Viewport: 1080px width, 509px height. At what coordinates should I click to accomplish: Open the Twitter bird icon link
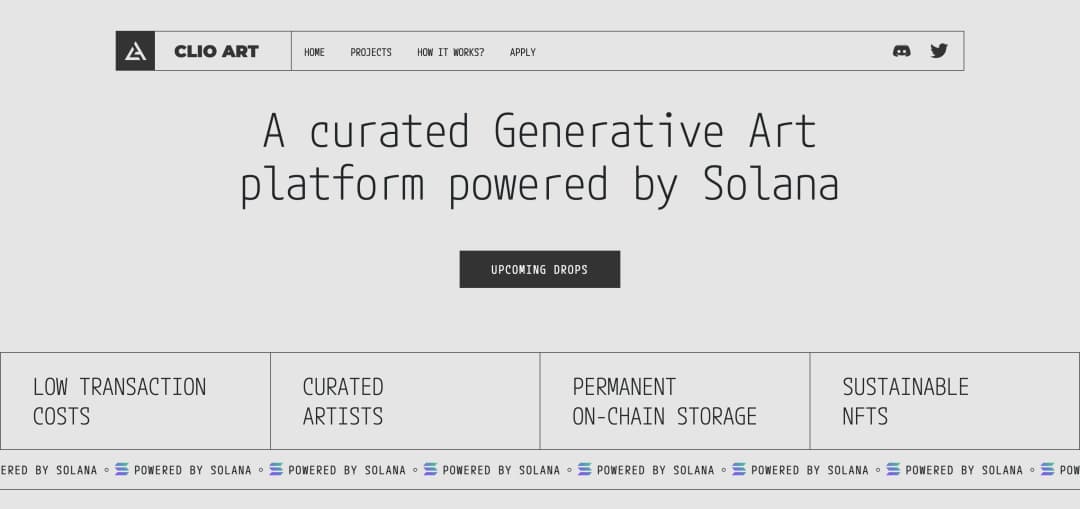click(938, 51)
